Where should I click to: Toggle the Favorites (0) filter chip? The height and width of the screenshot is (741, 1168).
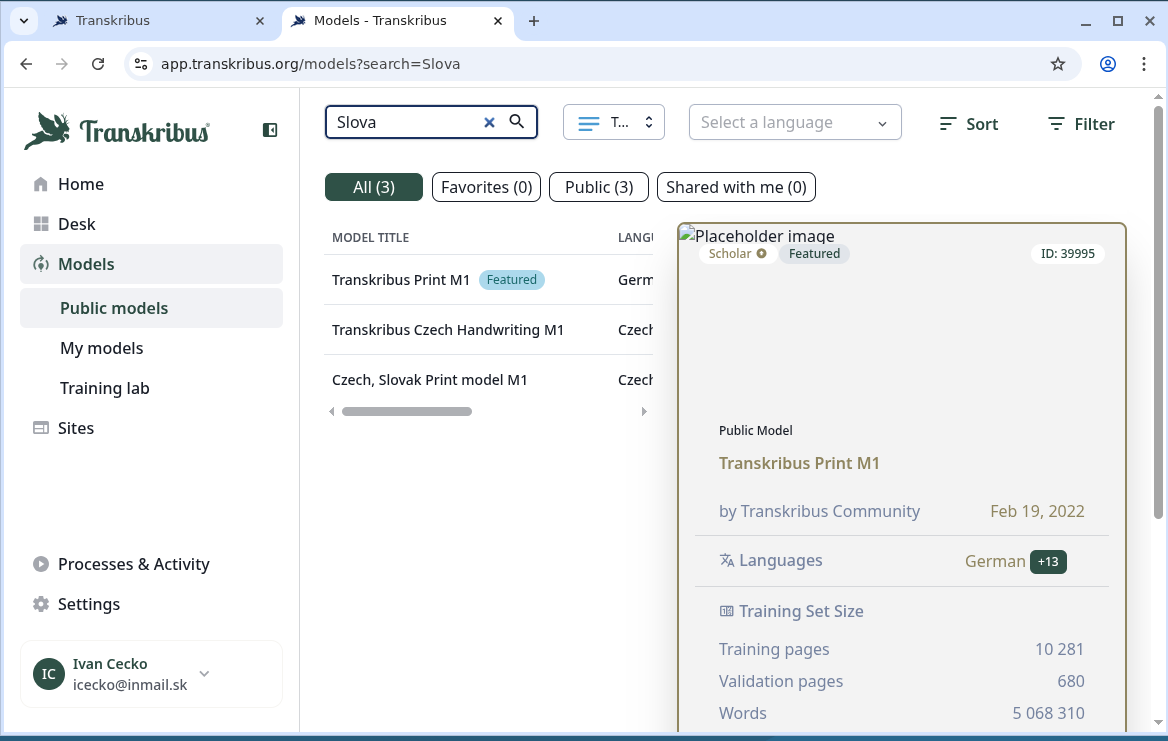pyautogui.click(x=486, y=187)
